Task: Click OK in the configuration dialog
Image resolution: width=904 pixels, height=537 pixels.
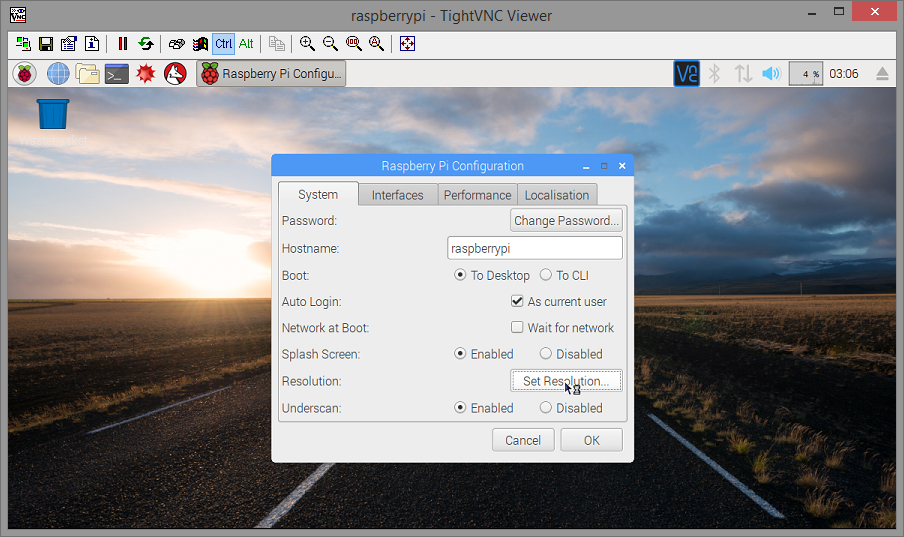Action: tap(592, 440)
